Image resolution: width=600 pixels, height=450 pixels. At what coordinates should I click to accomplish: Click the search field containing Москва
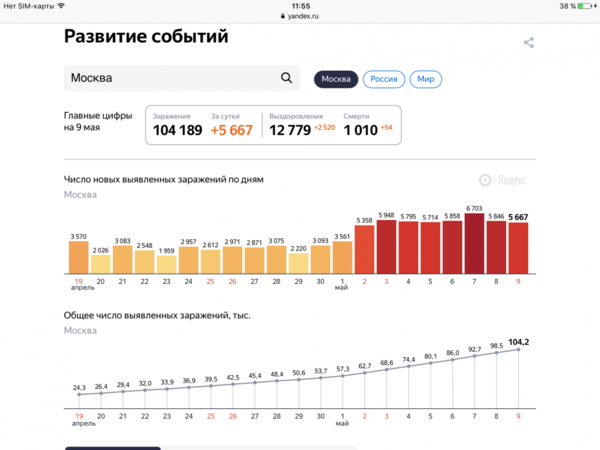tap(170, 78)
